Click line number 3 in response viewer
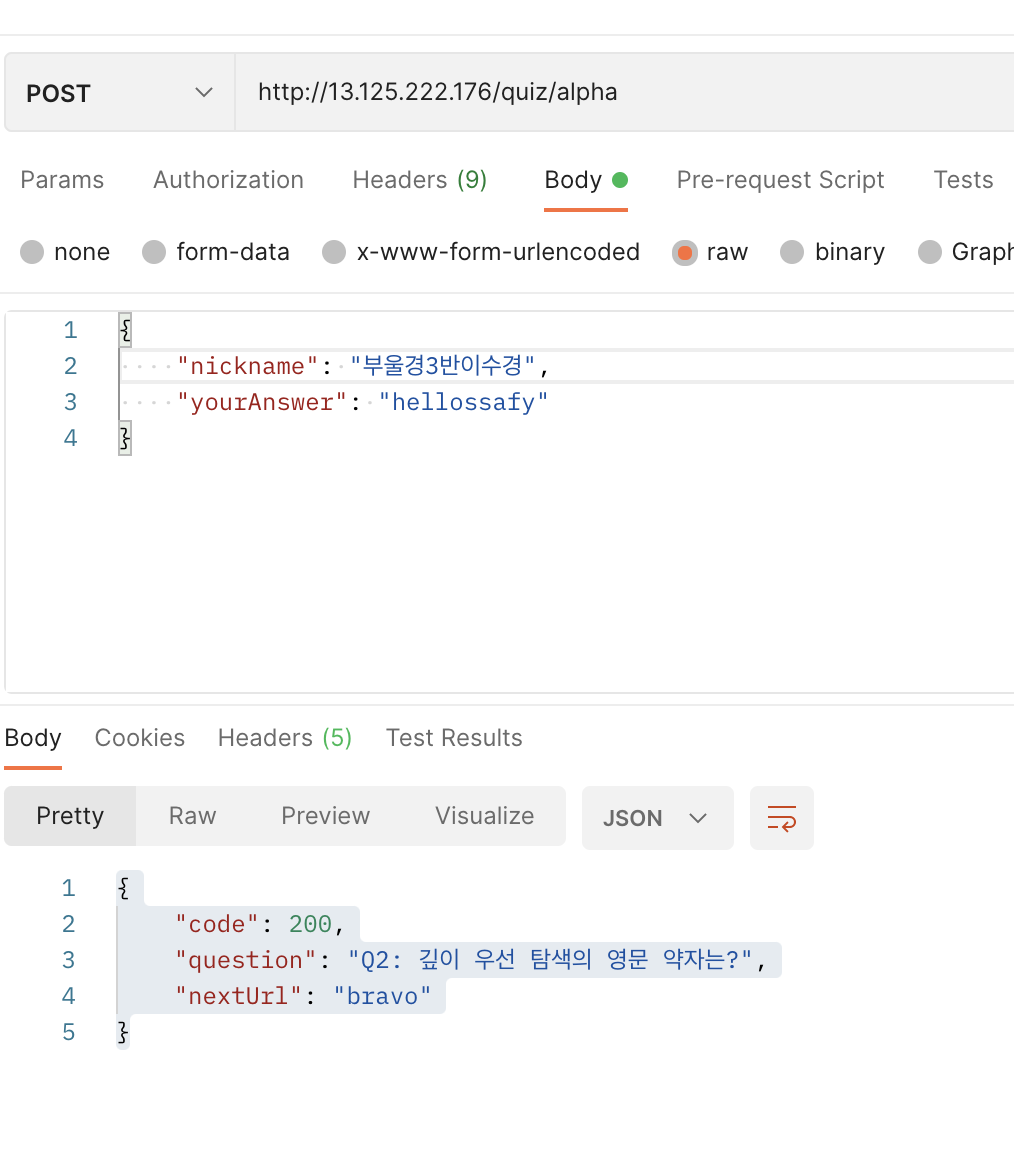Screen dimensions: 1014x1176 click(68, 960)
